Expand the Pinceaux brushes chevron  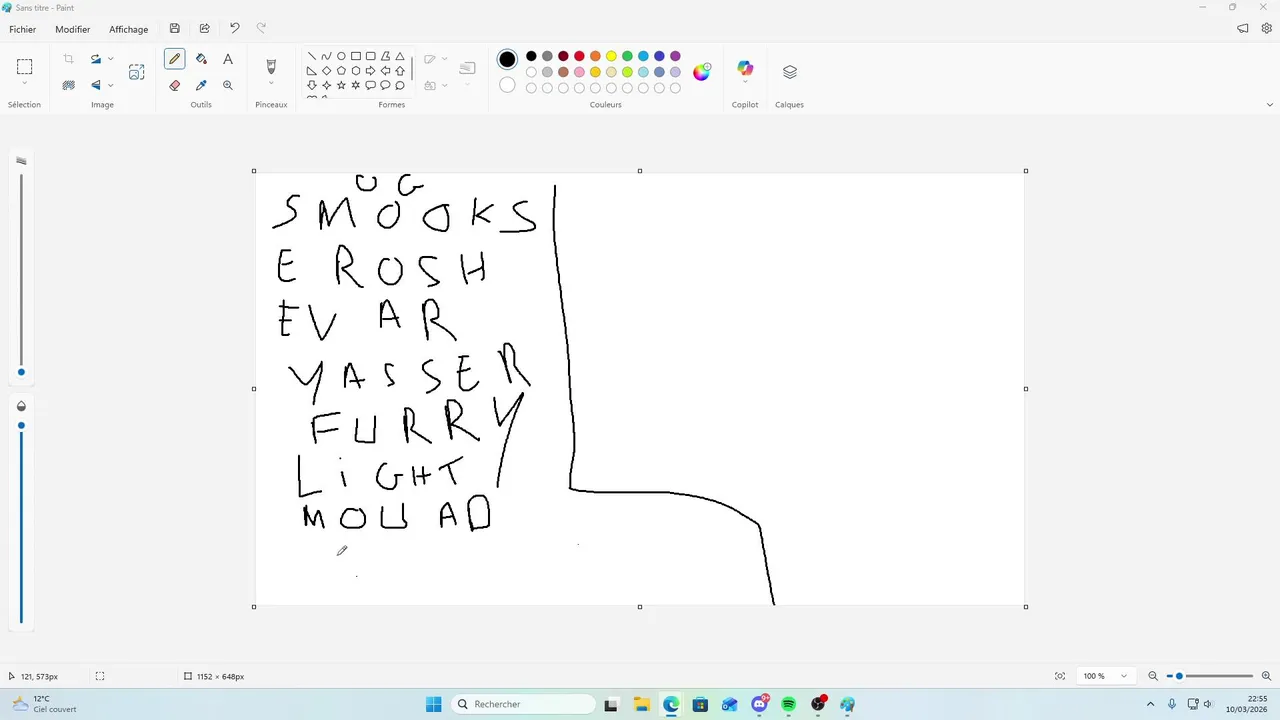[x=270, y=83]
